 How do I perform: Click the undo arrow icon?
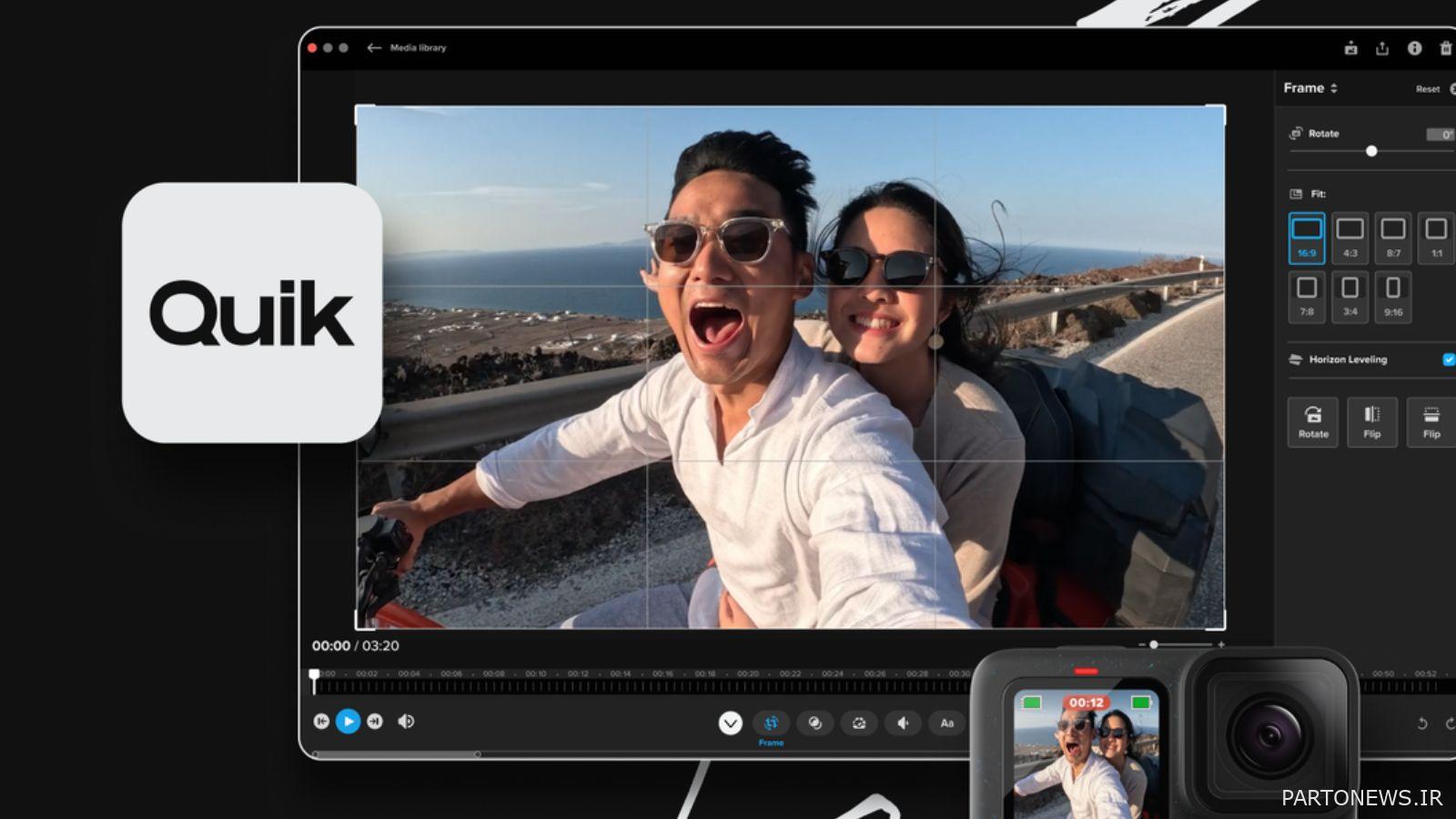point(1422,723)
